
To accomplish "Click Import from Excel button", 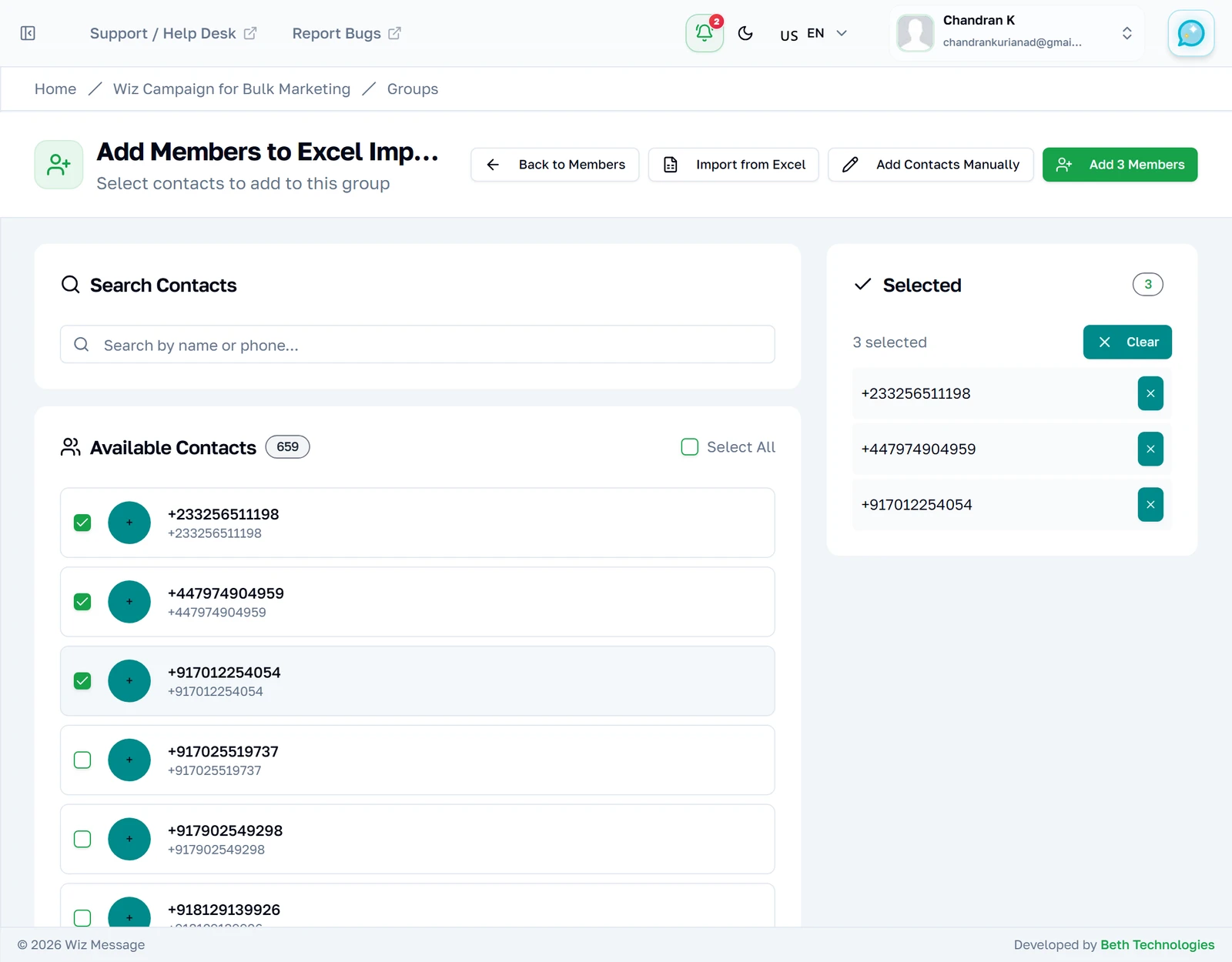I will pyautogui.click(x=734, y=165).
